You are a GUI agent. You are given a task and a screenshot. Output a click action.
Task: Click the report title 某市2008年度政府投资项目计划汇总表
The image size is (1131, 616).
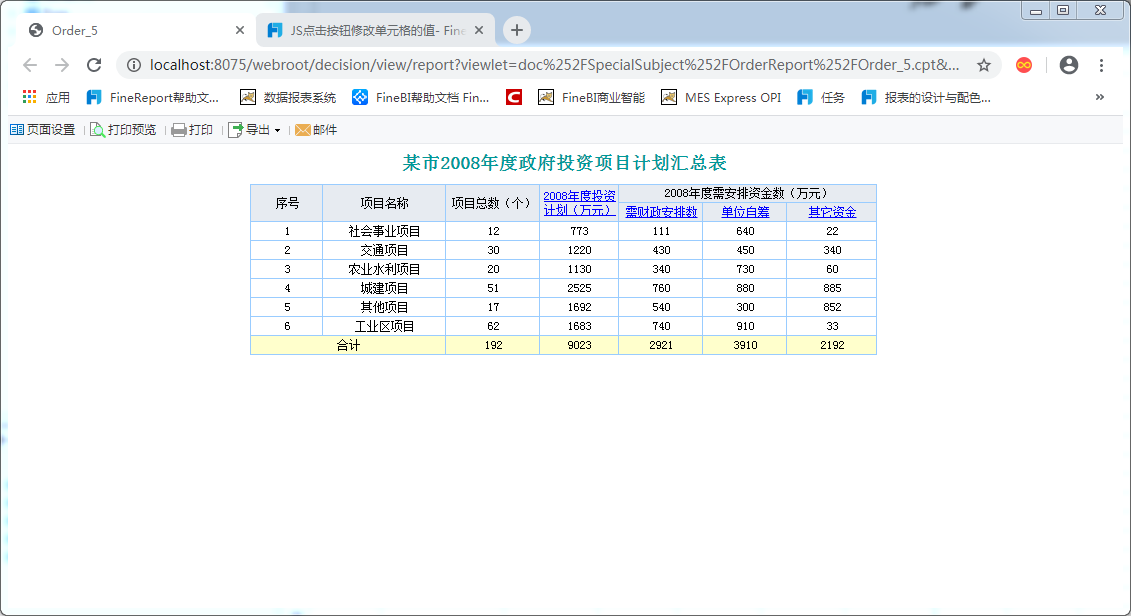pyautogui.click(x=565, y=163)
